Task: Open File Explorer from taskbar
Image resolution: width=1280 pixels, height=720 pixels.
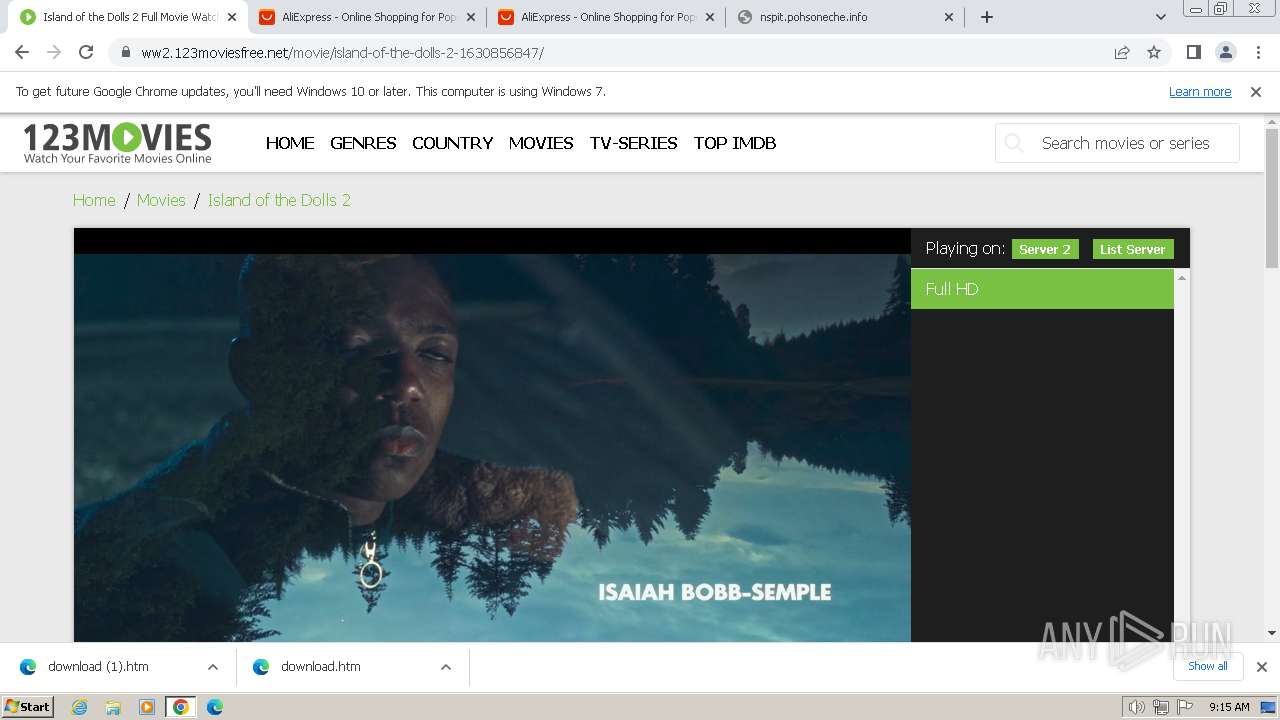Action: 113,707
